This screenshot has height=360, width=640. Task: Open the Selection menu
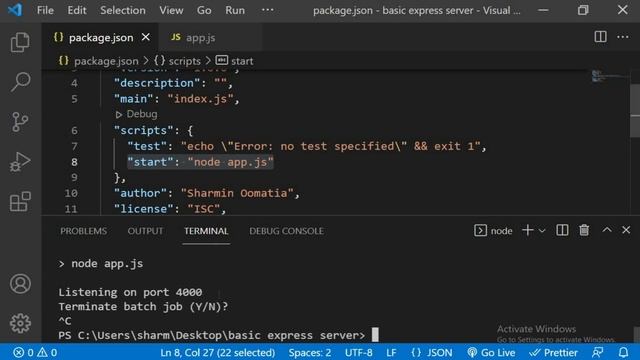coord(123,10)
